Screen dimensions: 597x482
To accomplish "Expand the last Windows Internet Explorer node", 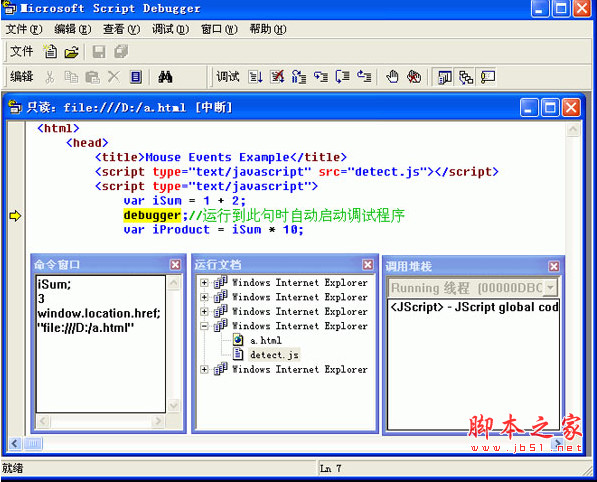I will pos(204,369).
